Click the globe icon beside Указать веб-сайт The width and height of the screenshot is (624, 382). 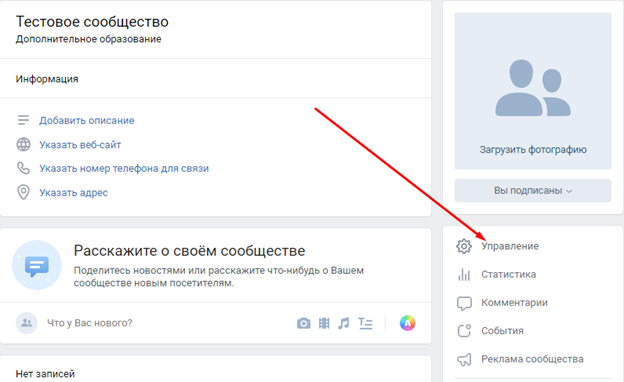click(23, 144)
